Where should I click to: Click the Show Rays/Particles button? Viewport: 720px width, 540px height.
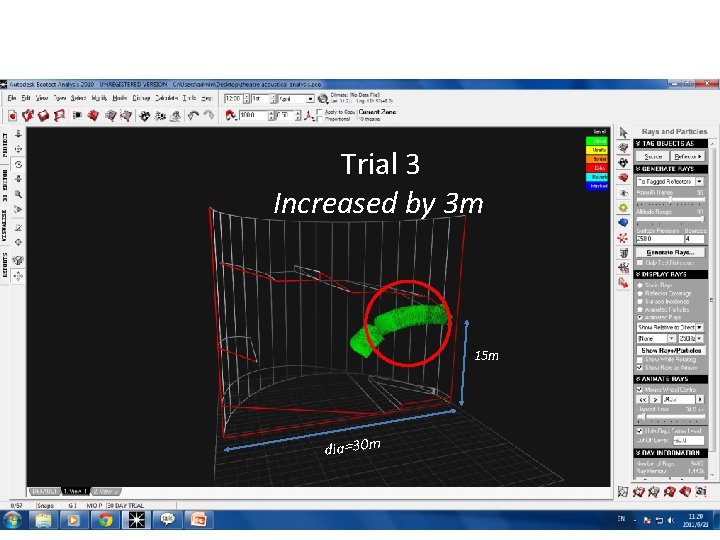pyautogui.click(x=671, y=350)
